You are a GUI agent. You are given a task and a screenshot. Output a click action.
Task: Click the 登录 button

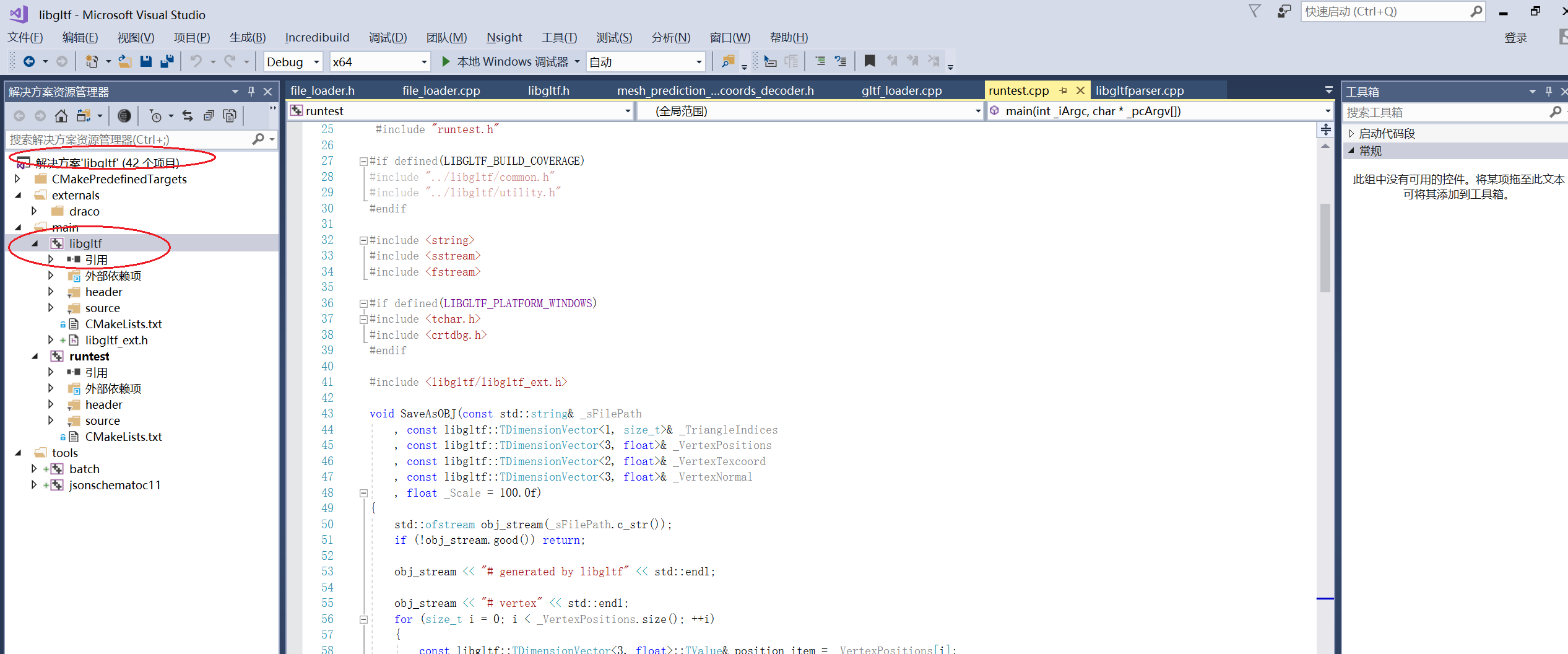point(1517,37)
